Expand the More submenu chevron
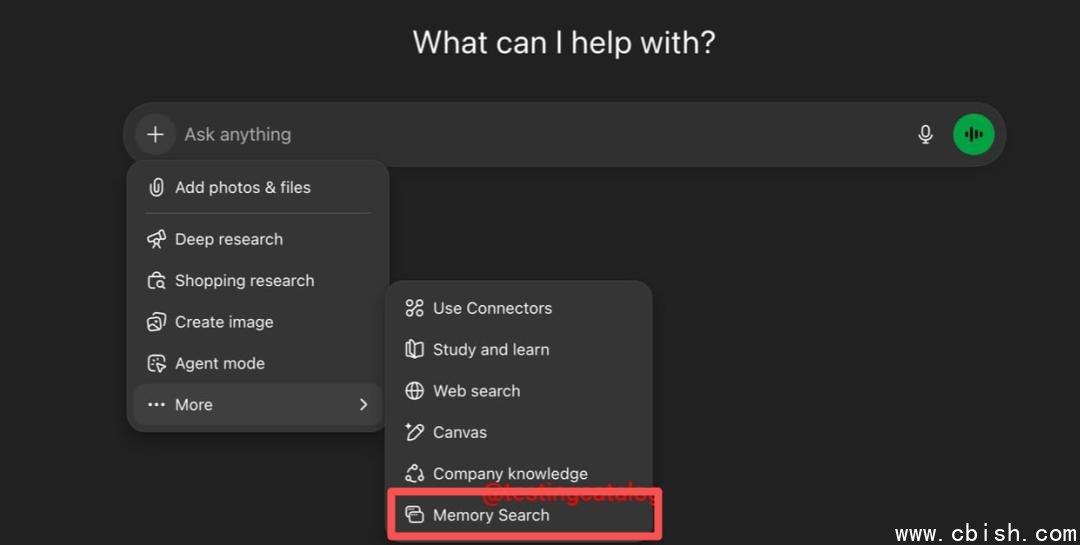The width and height of the screenshot is (1080, 545). (x=363, y=405)
